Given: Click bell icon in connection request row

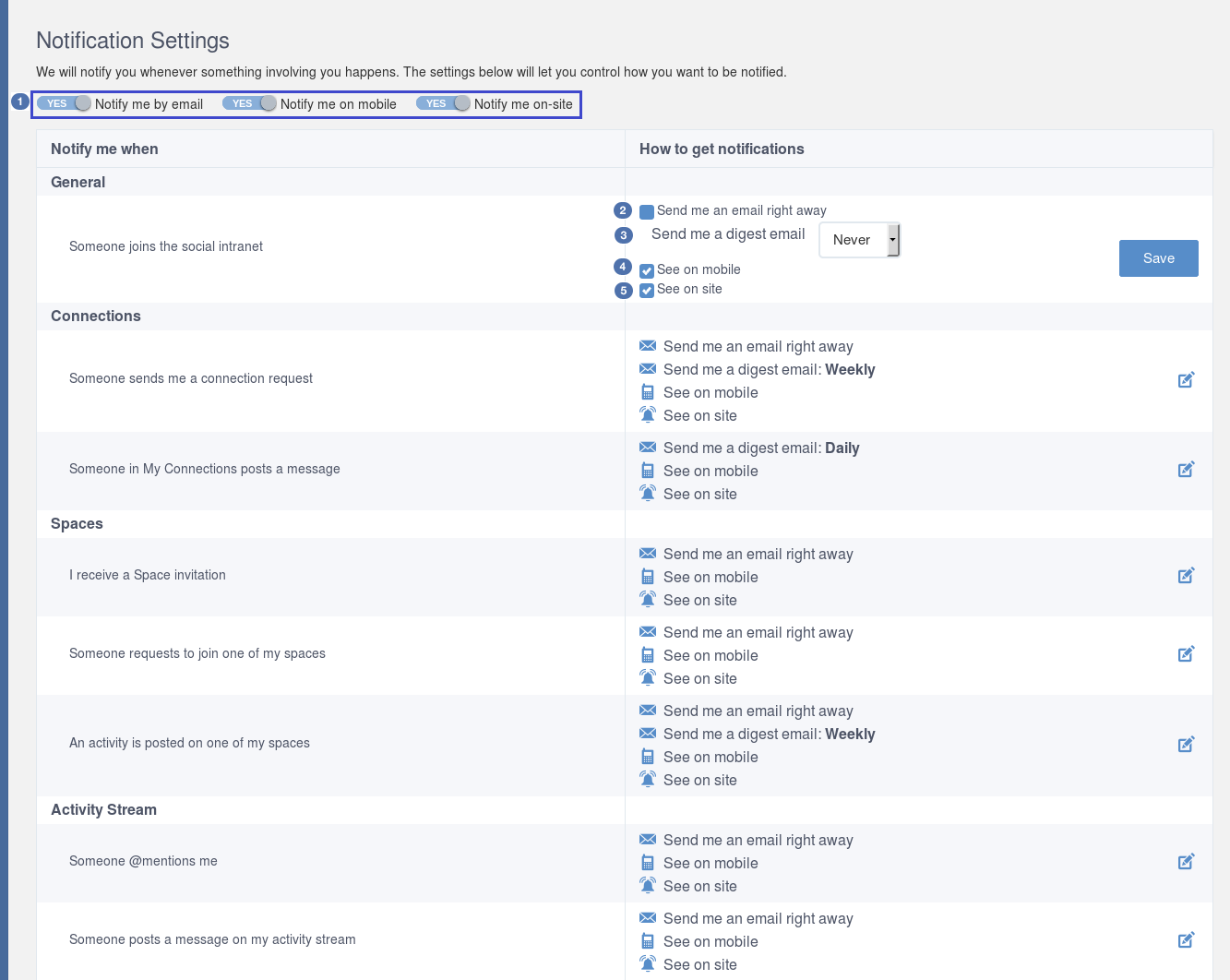Looking at the screenshot, I should coord(648,414).
